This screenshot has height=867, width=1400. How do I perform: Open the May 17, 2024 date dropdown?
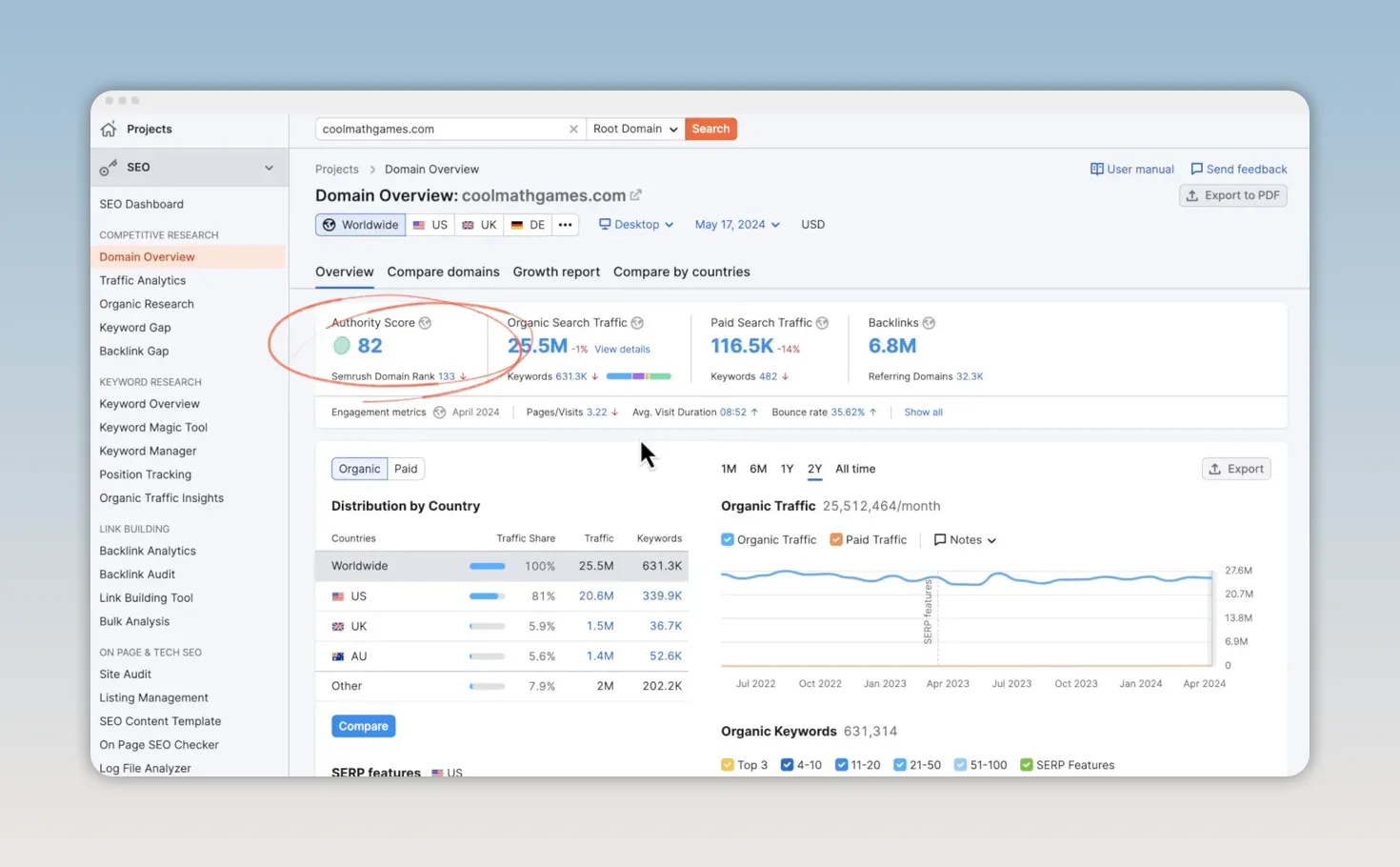tap(737, 225)
